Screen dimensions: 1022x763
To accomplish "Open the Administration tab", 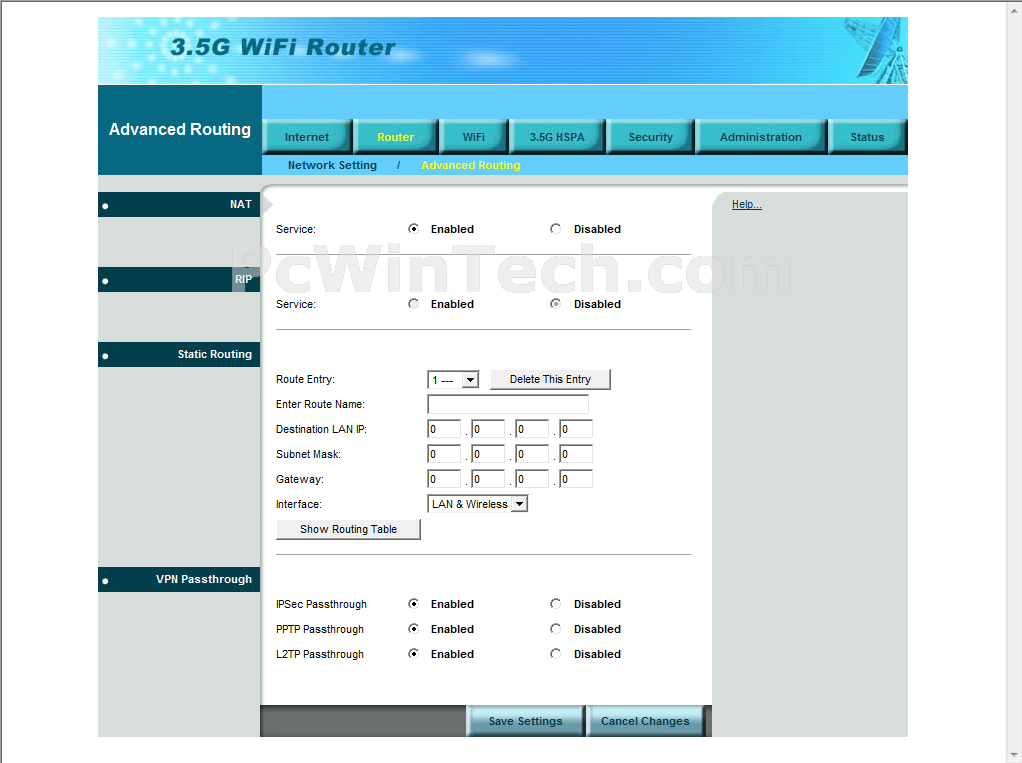I will pyautogui.click(x=761, y=137).
